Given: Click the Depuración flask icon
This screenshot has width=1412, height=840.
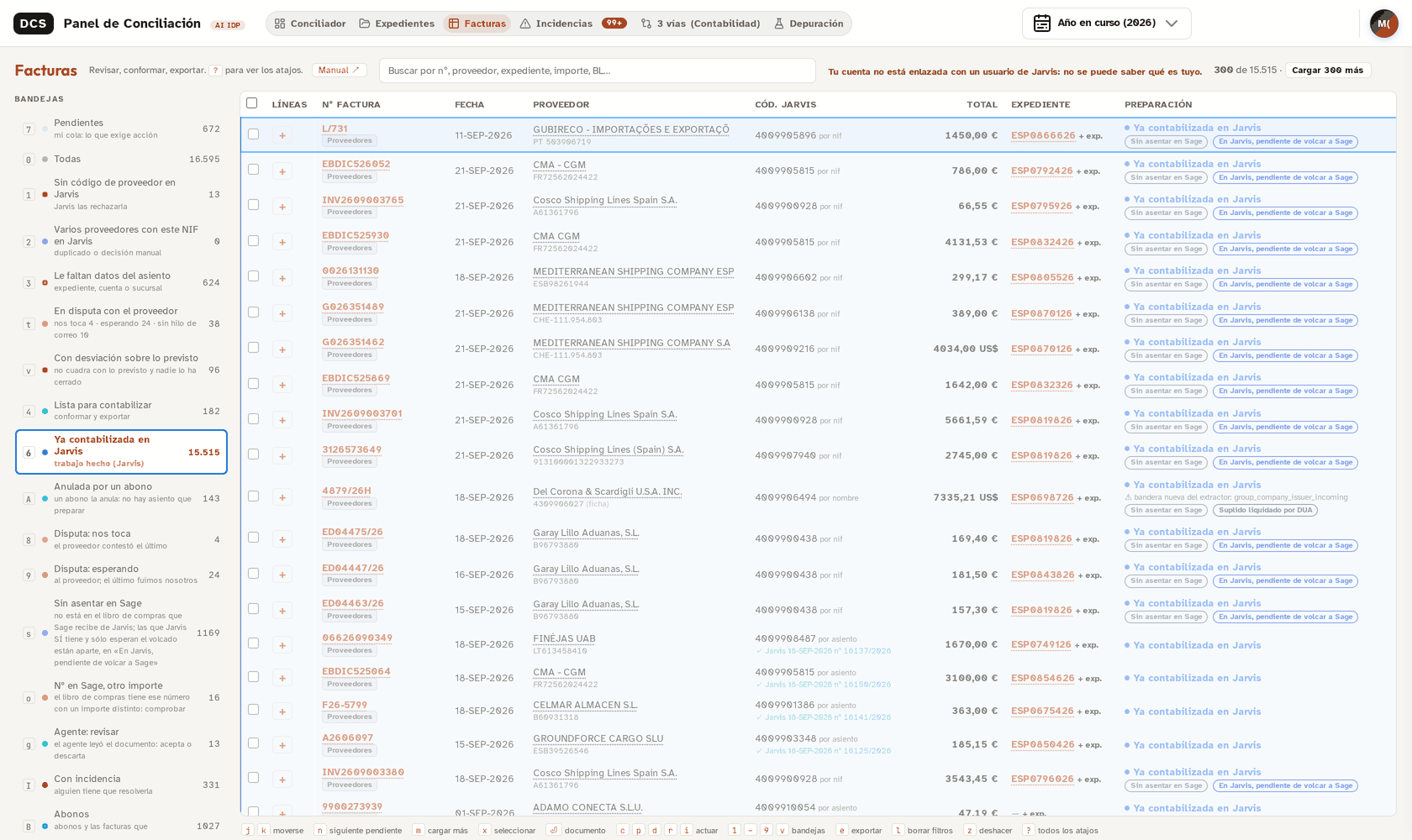Looking at the screenshot, I should pyautogui.click(x=779, y=24).
